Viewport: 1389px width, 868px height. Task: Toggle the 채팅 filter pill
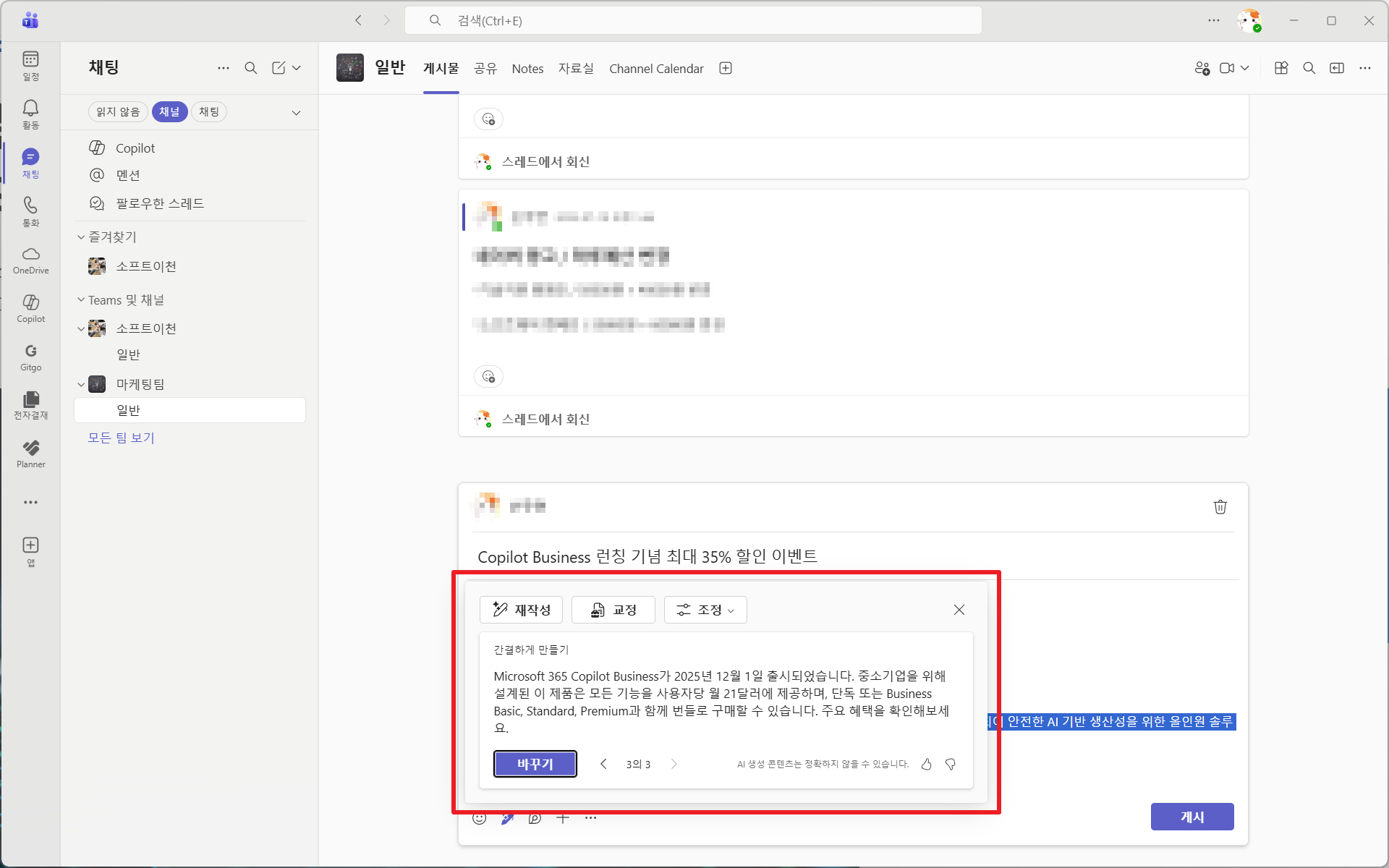[x=209, y=111]
